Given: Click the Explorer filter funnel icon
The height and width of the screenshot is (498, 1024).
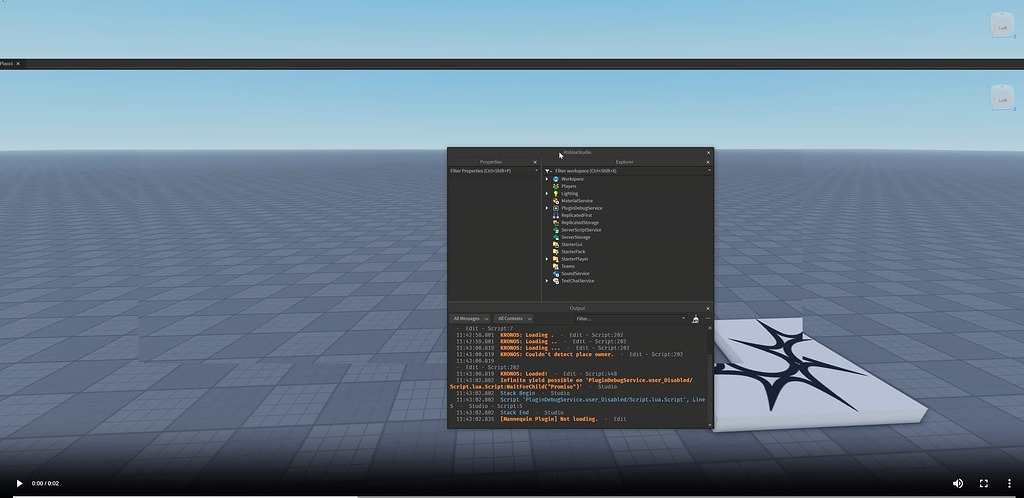Looking at the screenshot, I should point(548,171).
